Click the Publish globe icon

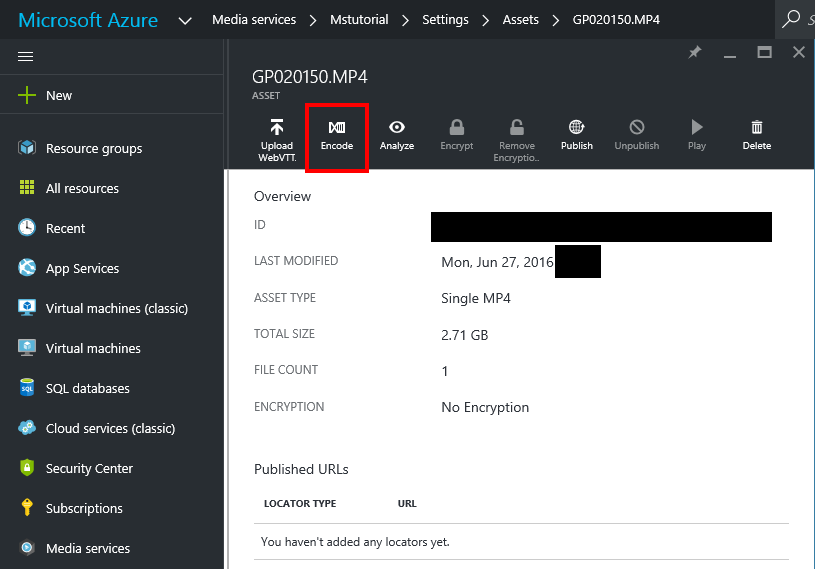coord(576,127)
